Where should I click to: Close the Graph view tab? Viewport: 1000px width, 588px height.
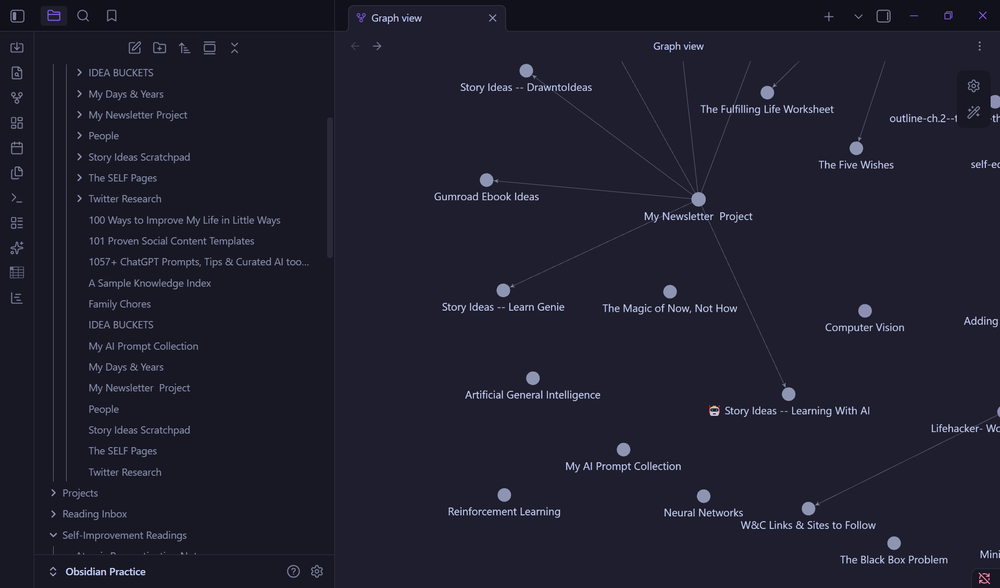tap(492, 18)
